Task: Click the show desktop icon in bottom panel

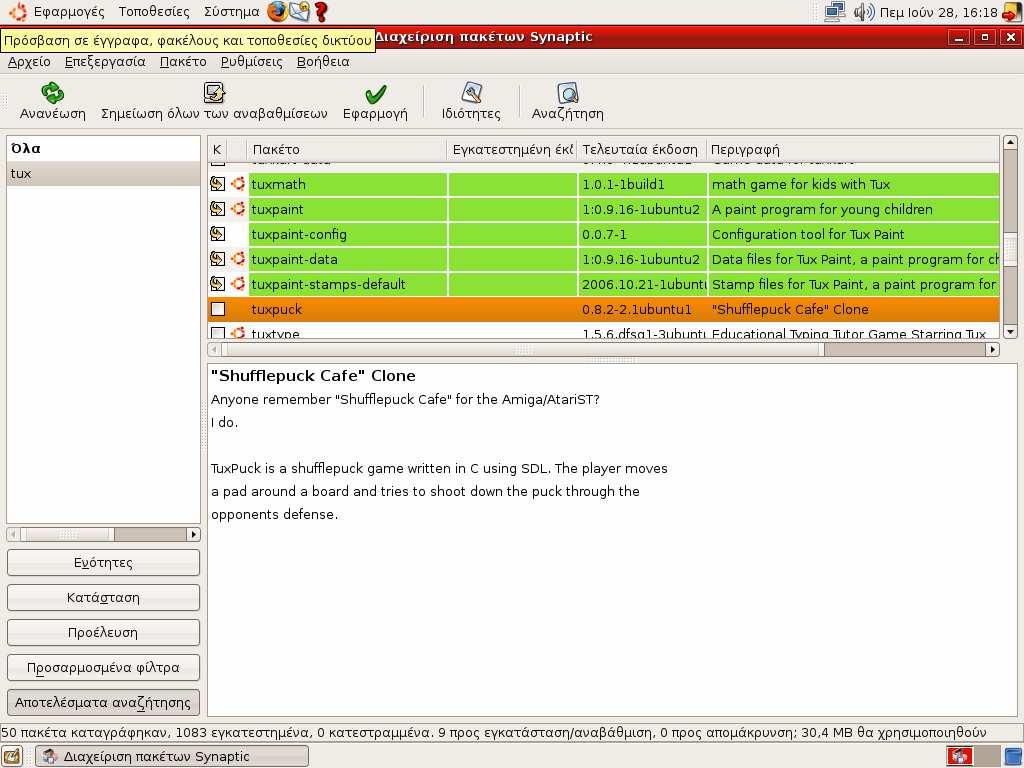Action: click(x=12, y=756)
